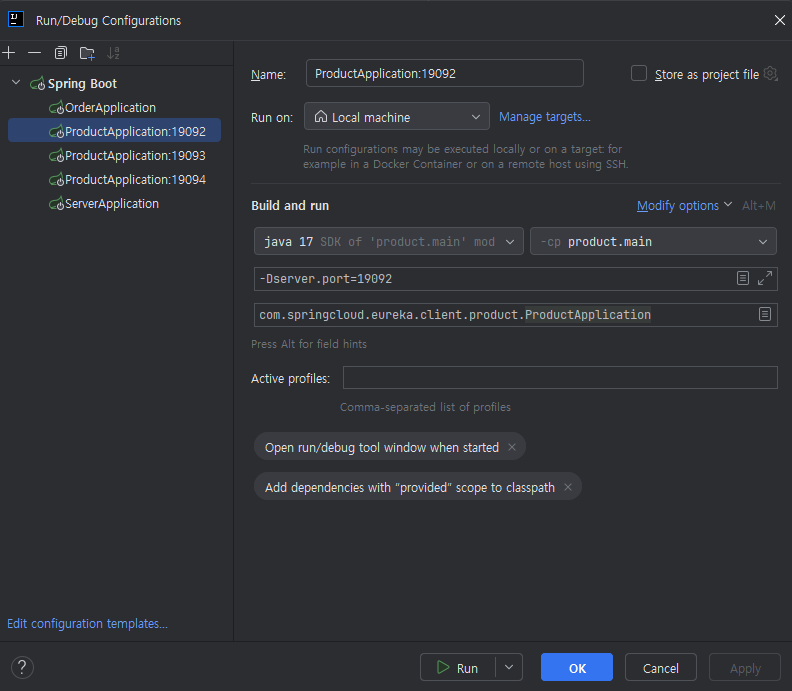Click the Sort configurations alphabetically icon
The width and height of the screenshot is (792, 691).
pos(113,53)
